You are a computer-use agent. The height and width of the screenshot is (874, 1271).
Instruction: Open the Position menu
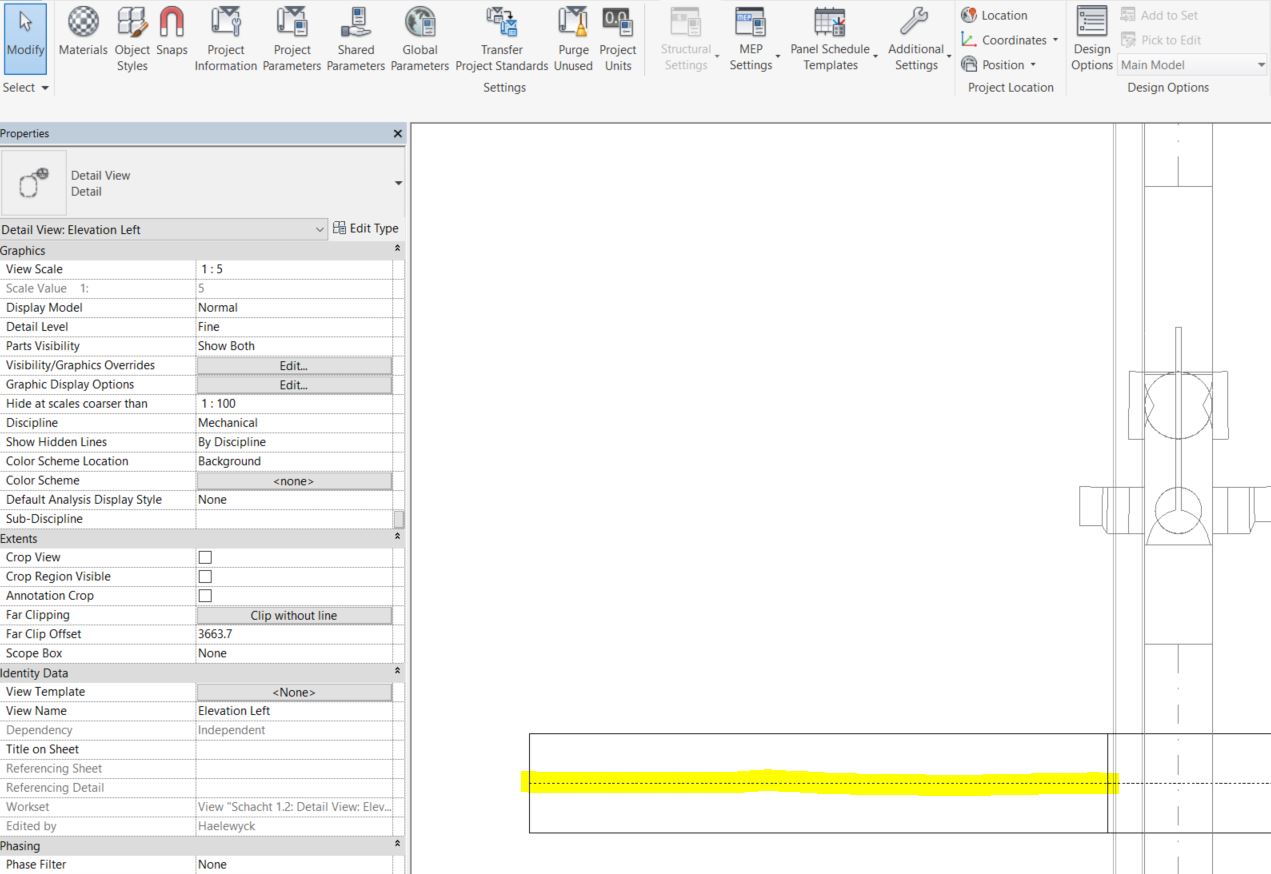[x=999, y=64]
